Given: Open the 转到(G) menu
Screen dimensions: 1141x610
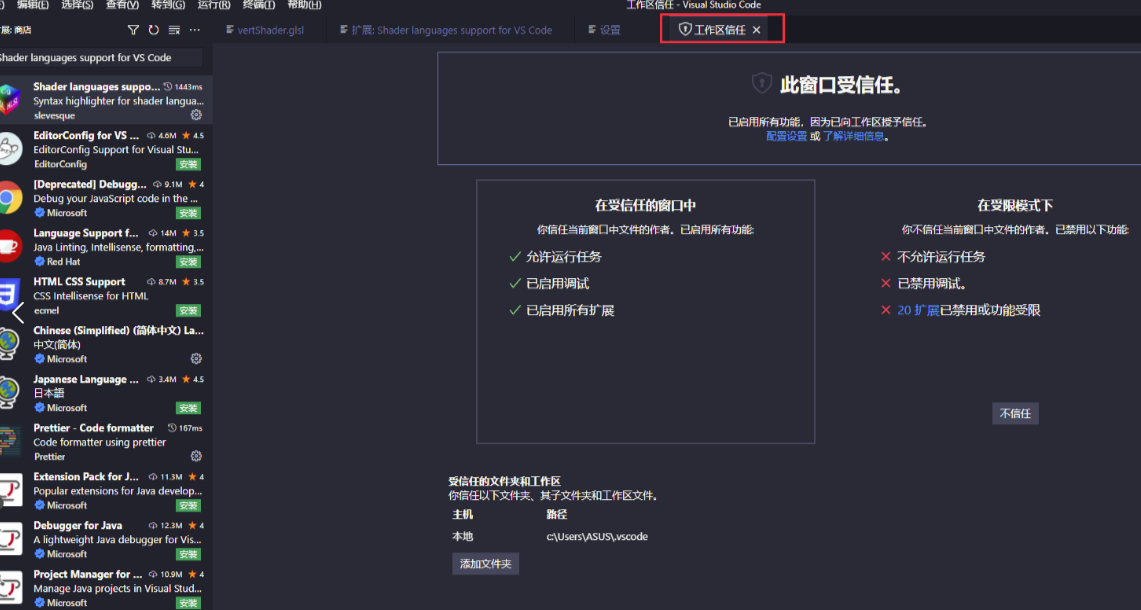Looking at the screenshot, I should click(x=168, y=5).
